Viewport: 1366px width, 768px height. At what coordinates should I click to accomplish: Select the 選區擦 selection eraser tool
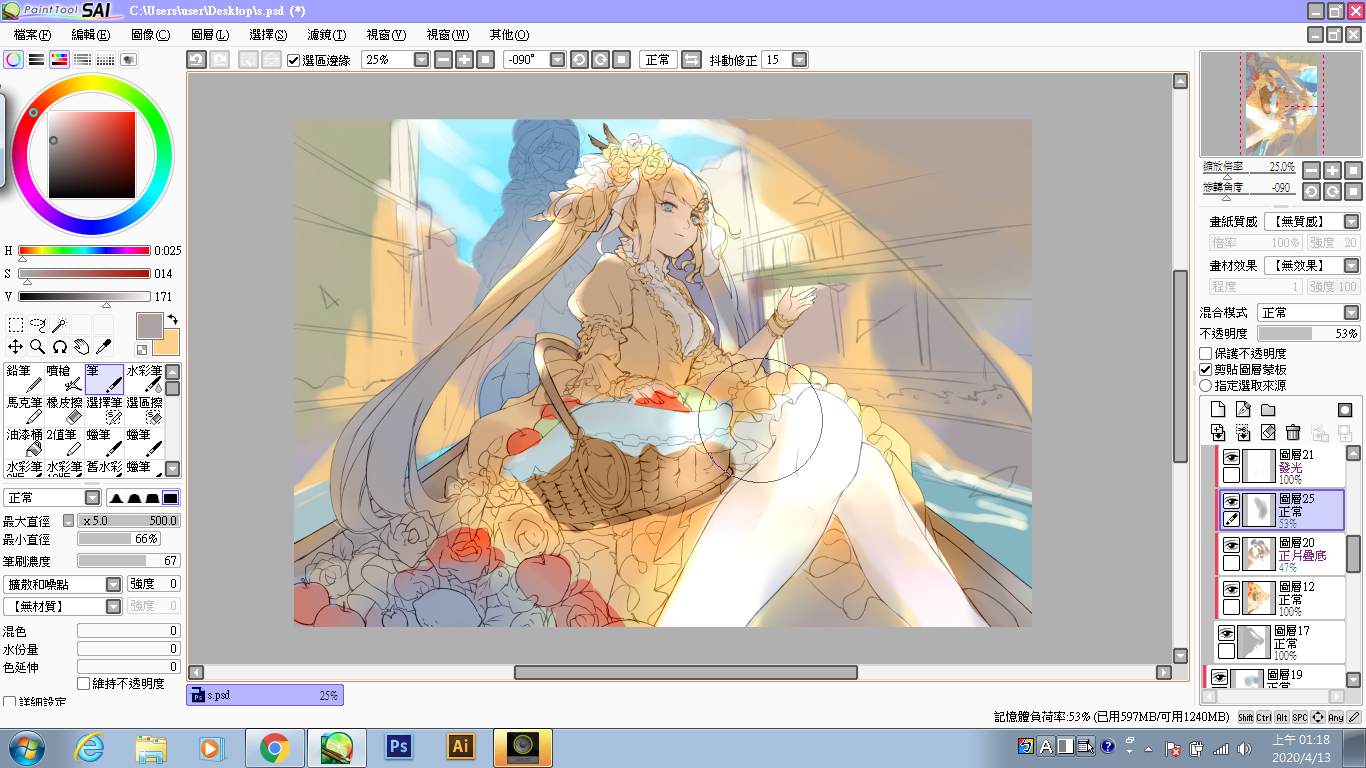click(144, 410)
